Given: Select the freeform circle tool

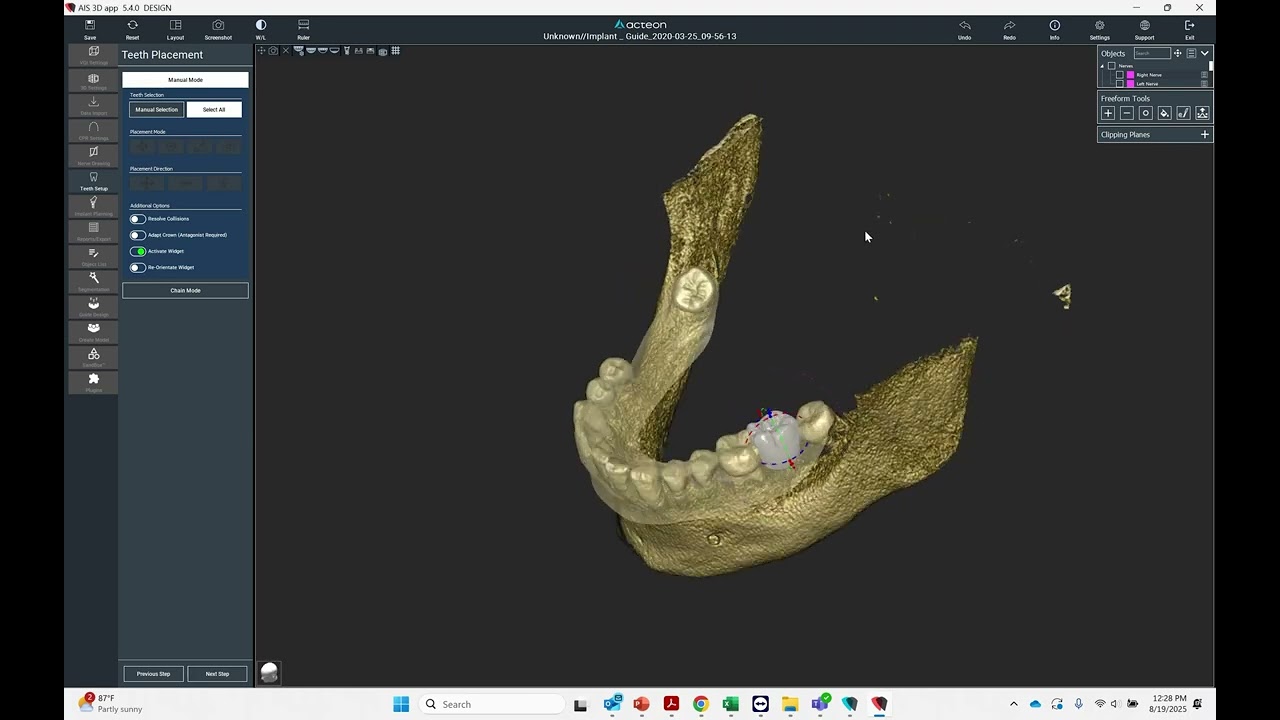Looking at the screenshot, I should pos(1146,113).
